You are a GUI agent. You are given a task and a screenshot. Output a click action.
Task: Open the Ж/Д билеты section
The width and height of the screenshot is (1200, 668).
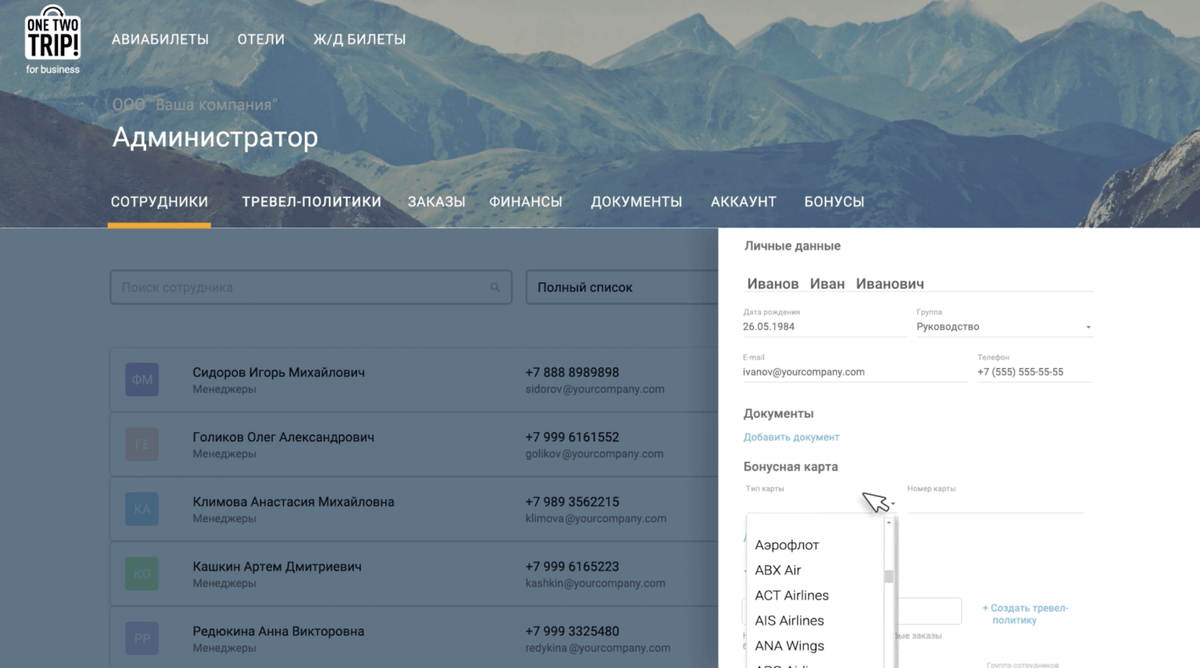pos(359,40)
